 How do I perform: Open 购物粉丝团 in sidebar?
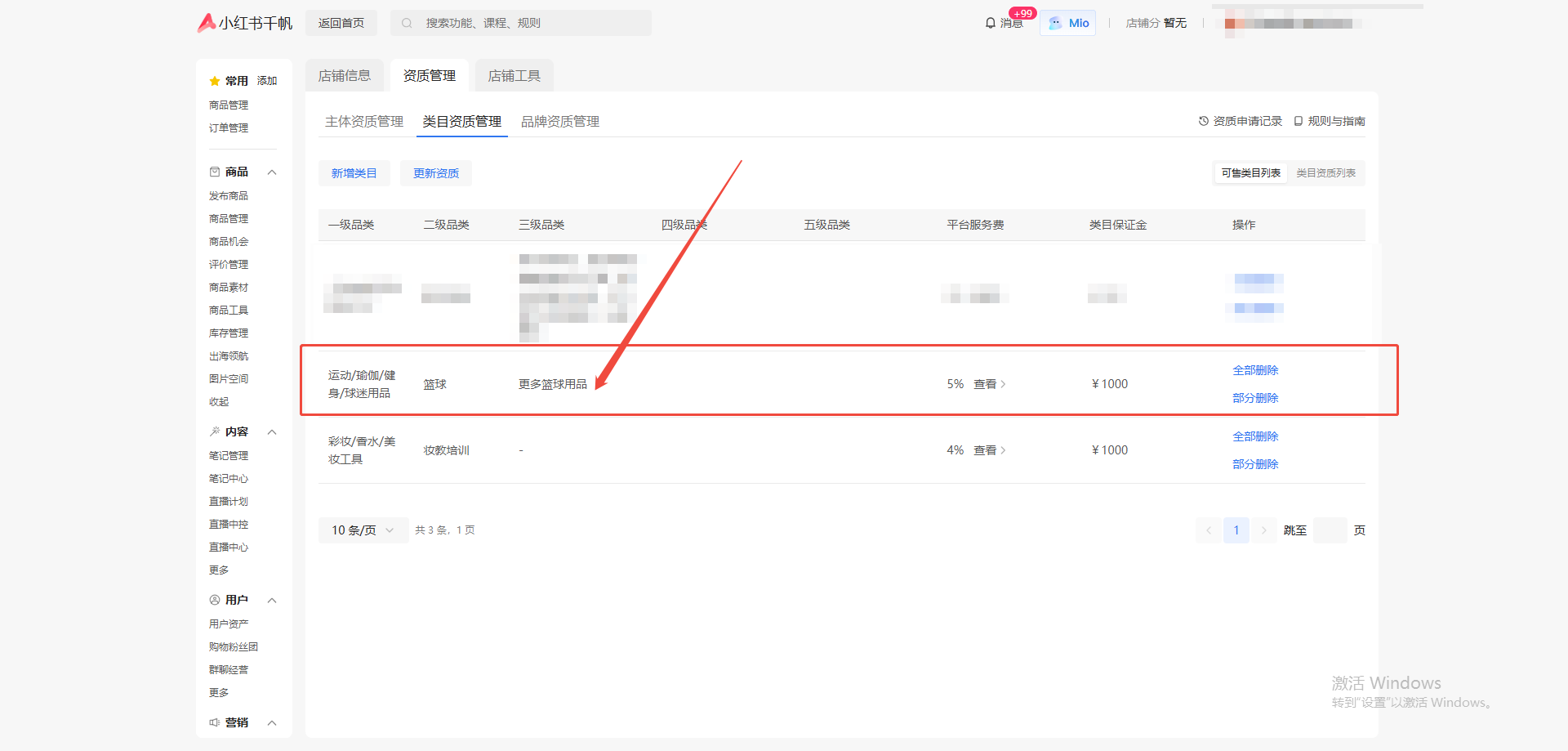234,647
